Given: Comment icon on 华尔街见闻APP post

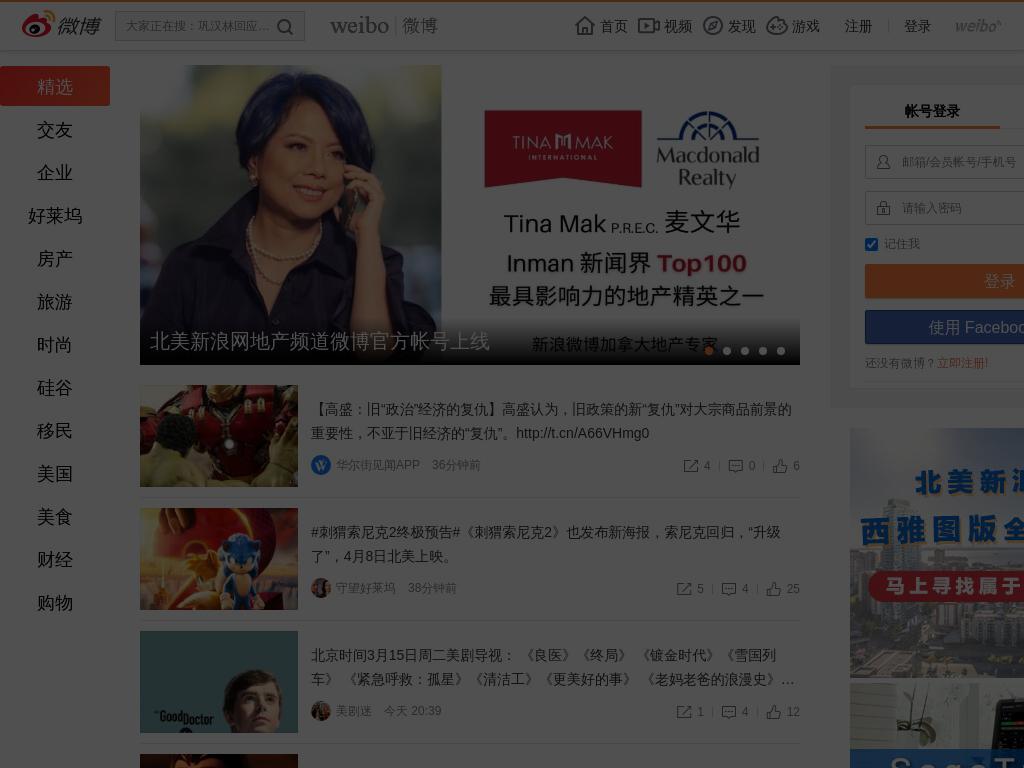Looking at the screenshot, I should pyautogui.click(x=735, y=466).
